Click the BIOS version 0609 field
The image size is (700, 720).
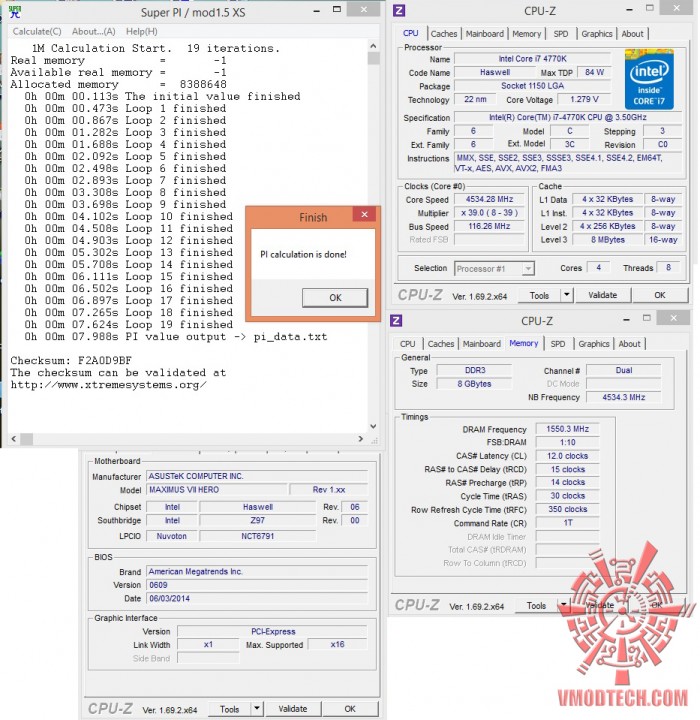[x=257, y=585]
